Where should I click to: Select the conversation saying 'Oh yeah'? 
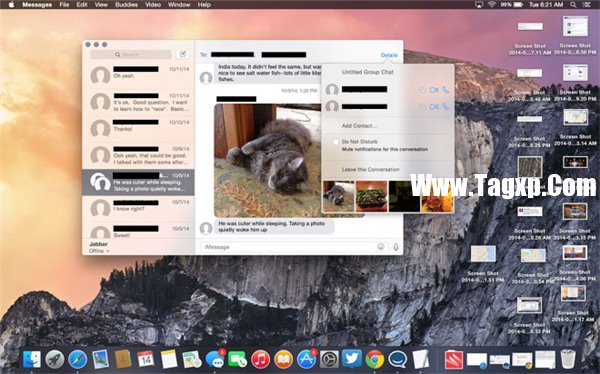(139, 75)
